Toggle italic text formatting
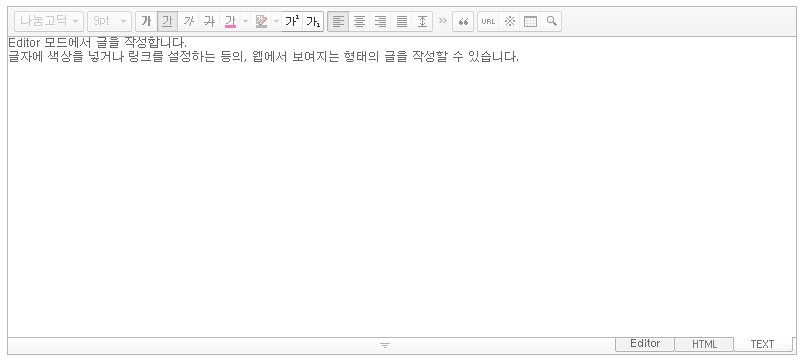 (x=188, y=22)
